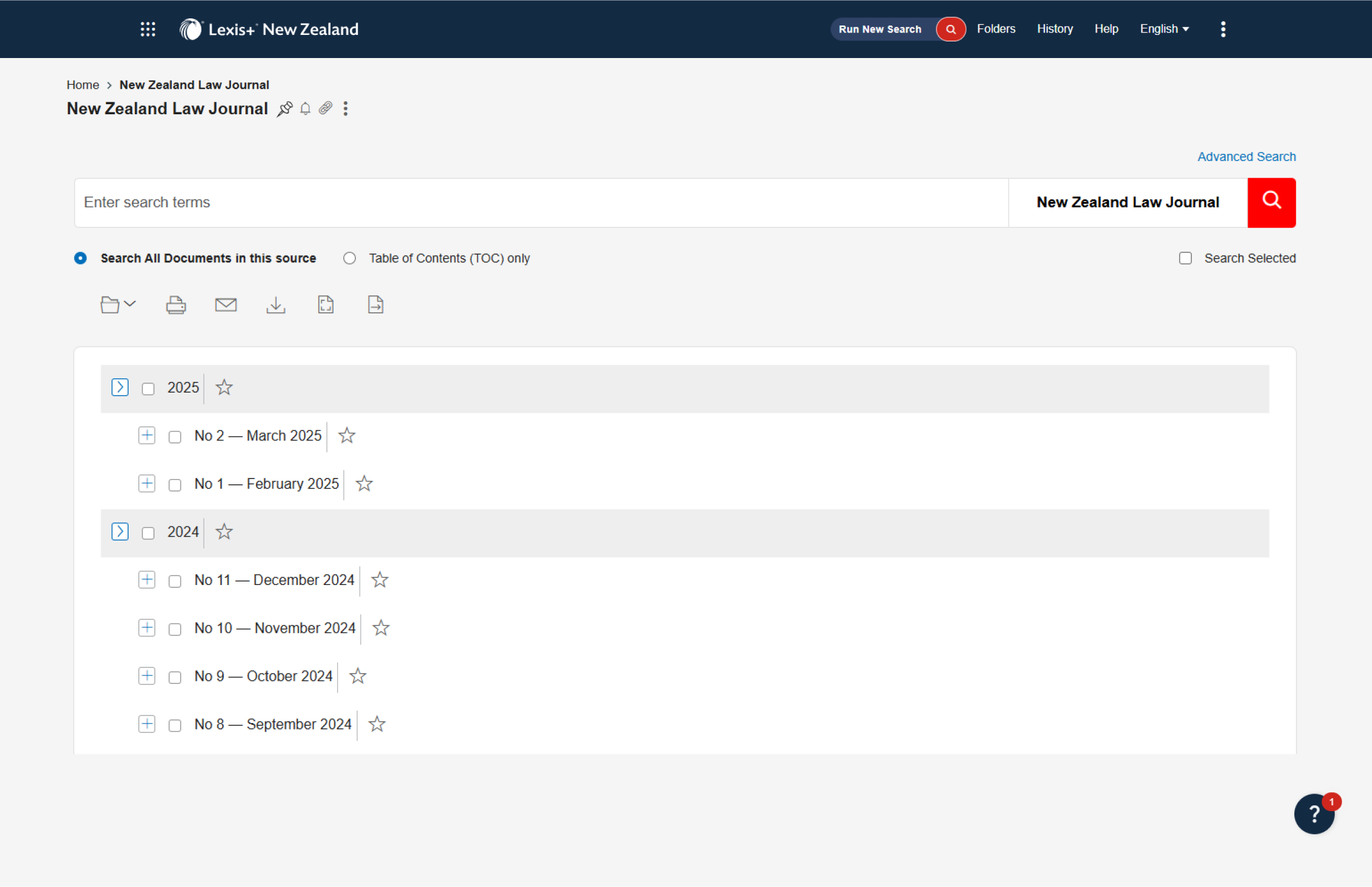Check the No 11 — December 2024 box
Image resolution: width=1372 pixels, height=887 pixels.
click(175, 581)
